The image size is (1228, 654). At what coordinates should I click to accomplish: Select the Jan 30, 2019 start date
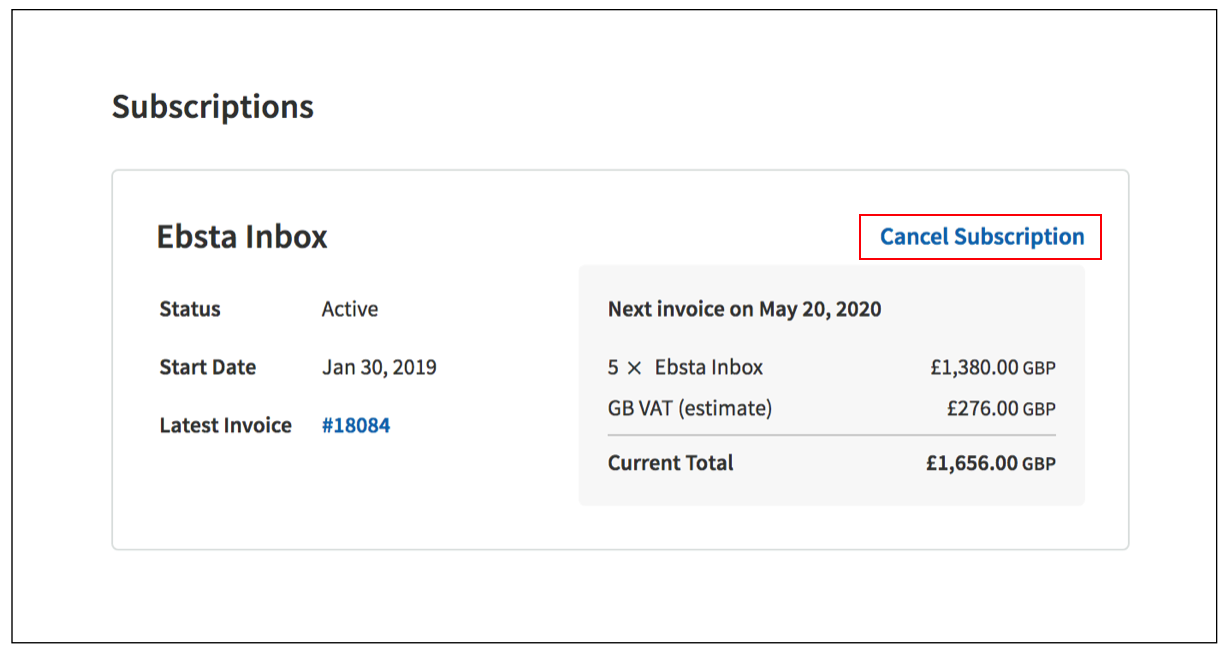point(379,367)
